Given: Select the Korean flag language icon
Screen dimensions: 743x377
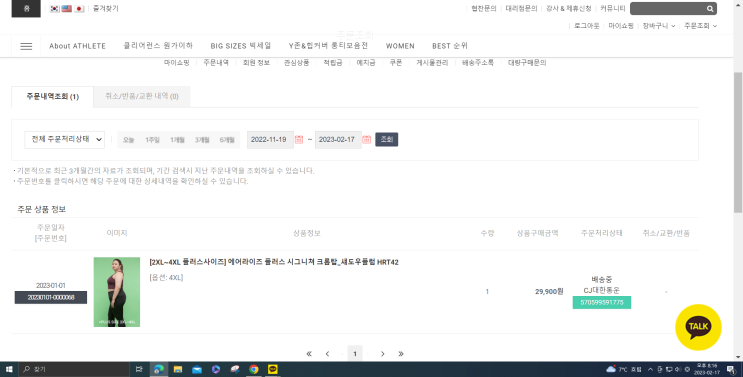Looking at the screenshot, I should click(54, 9).
